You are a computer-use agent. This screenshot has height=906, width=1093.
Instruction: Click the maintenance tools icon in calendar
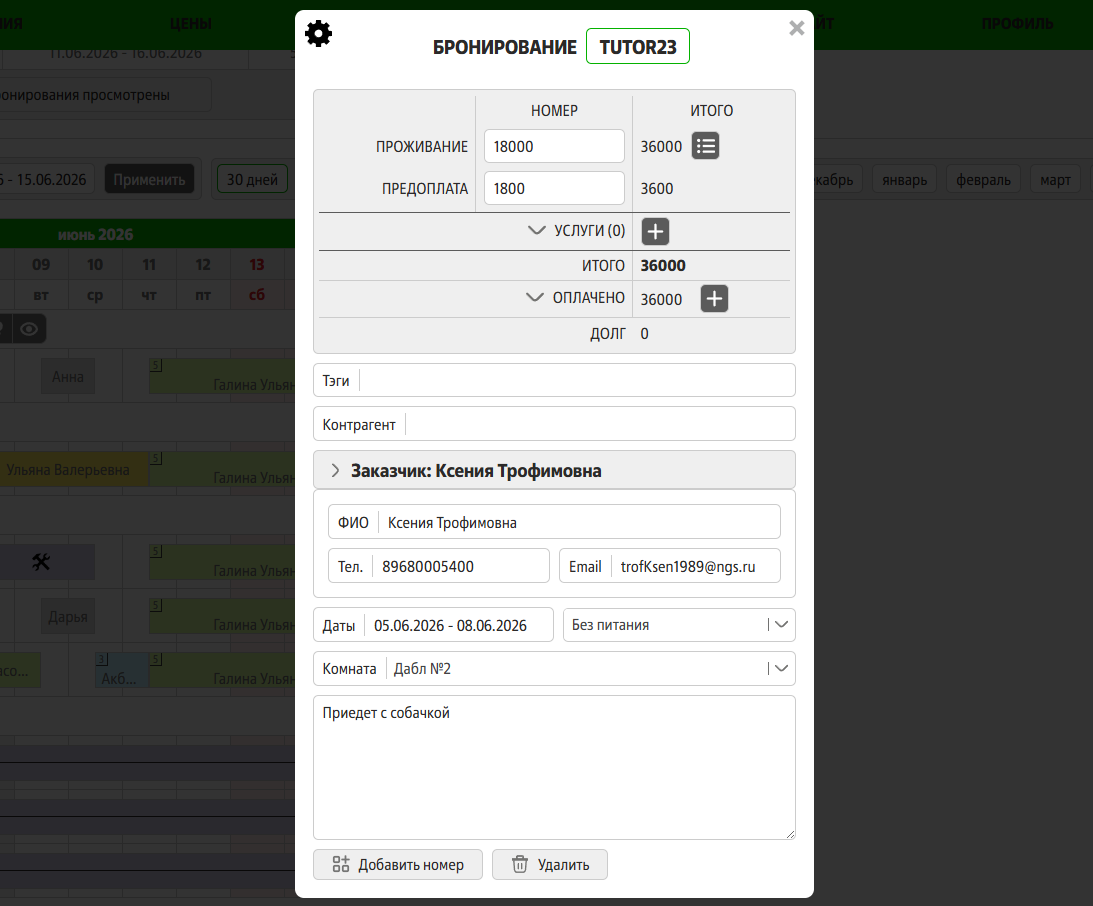click(41, 562)
